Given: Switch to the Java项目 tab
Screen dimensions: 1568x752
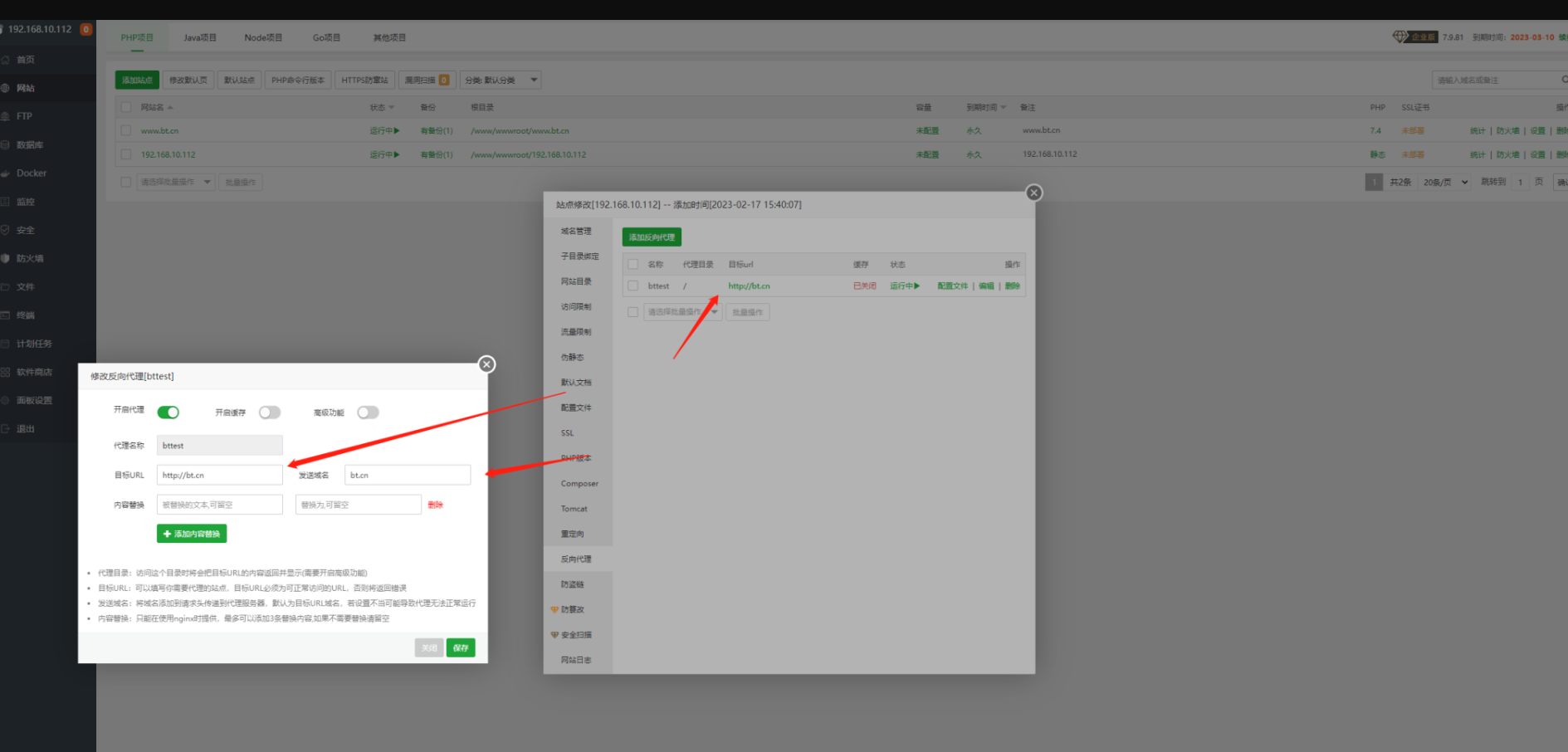Looking at the screenshot, I should (x=200, y=37).
